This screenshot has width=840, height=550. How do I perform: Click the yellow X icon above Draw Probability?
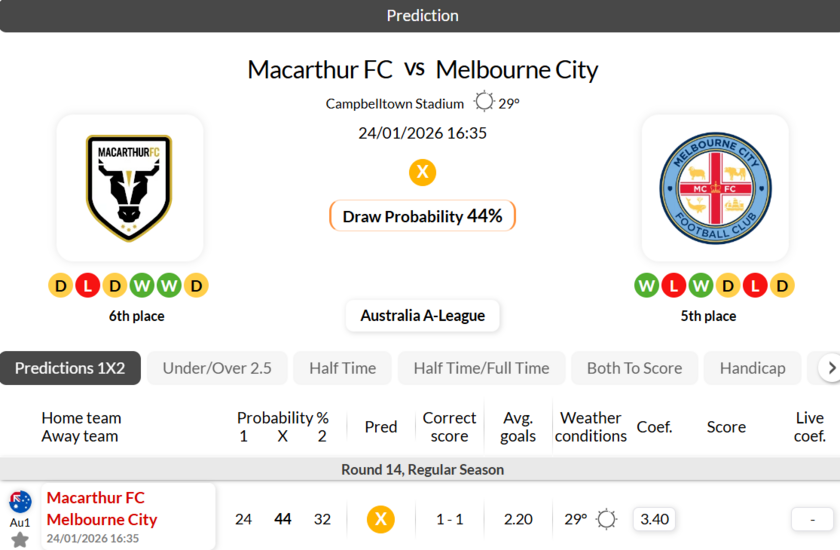pos(422,172)
